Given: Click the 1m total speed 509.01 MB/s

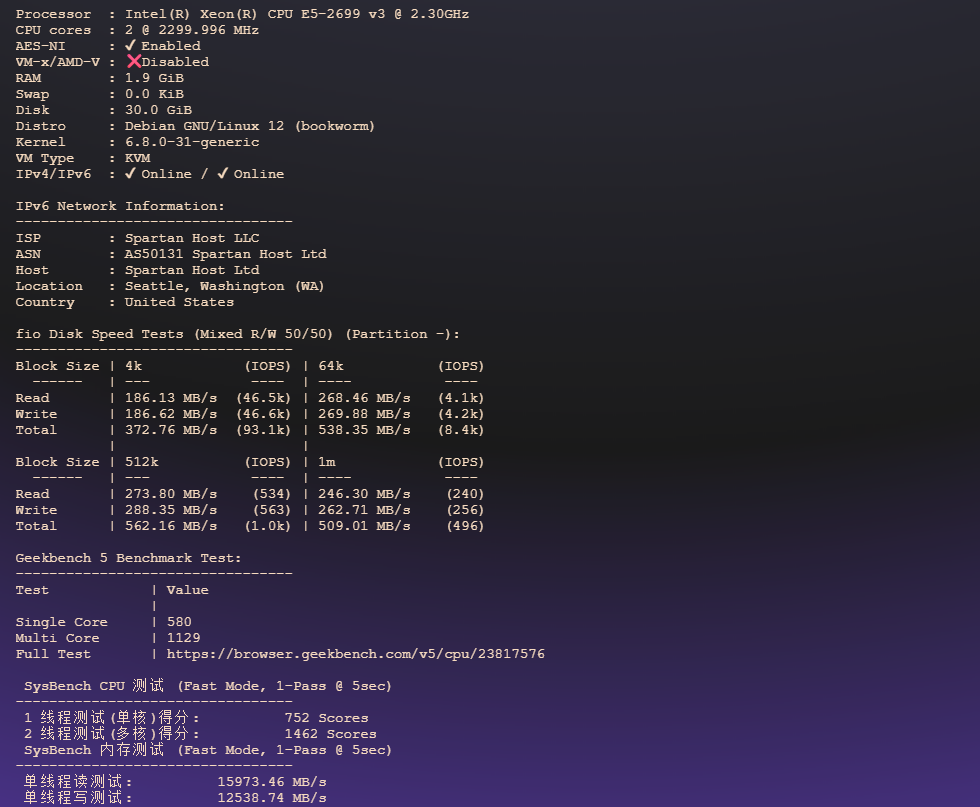Looking at the screenshot, I should 364,526.
